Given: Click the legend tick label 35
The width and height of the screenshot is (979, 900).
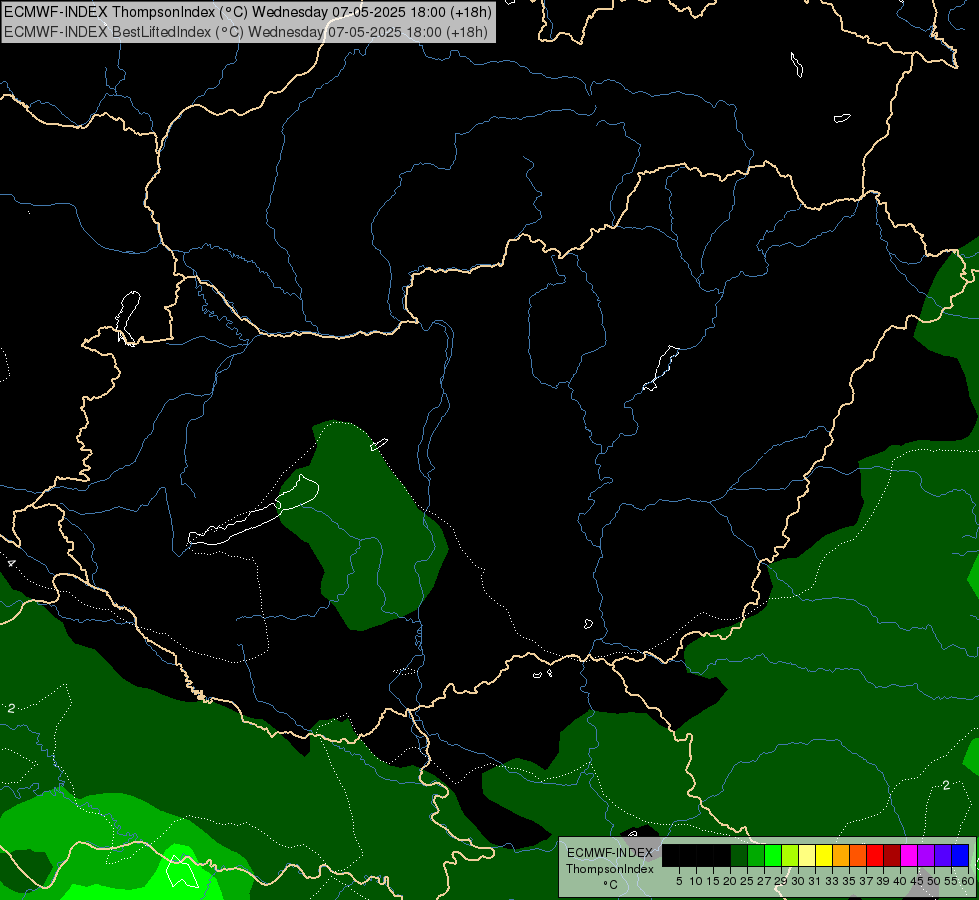Looking at the screenshot, I should tap(849, 881).
